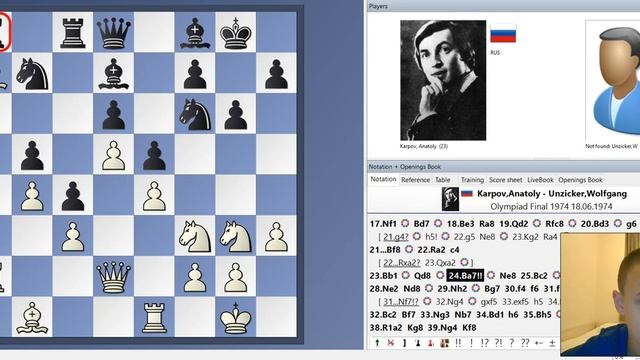Click the white king on g1
640x360 pixels.
[x=236, y=318]
